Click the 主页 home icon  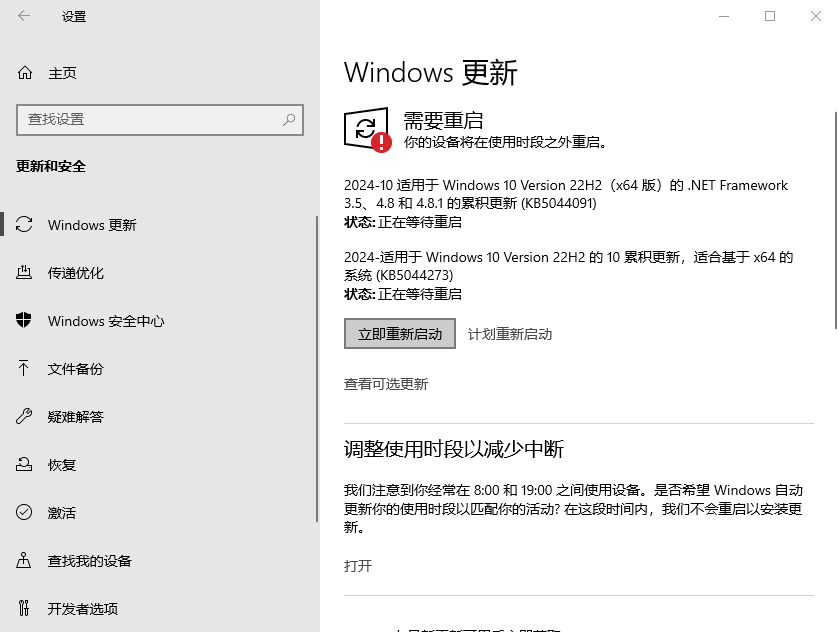26,72
